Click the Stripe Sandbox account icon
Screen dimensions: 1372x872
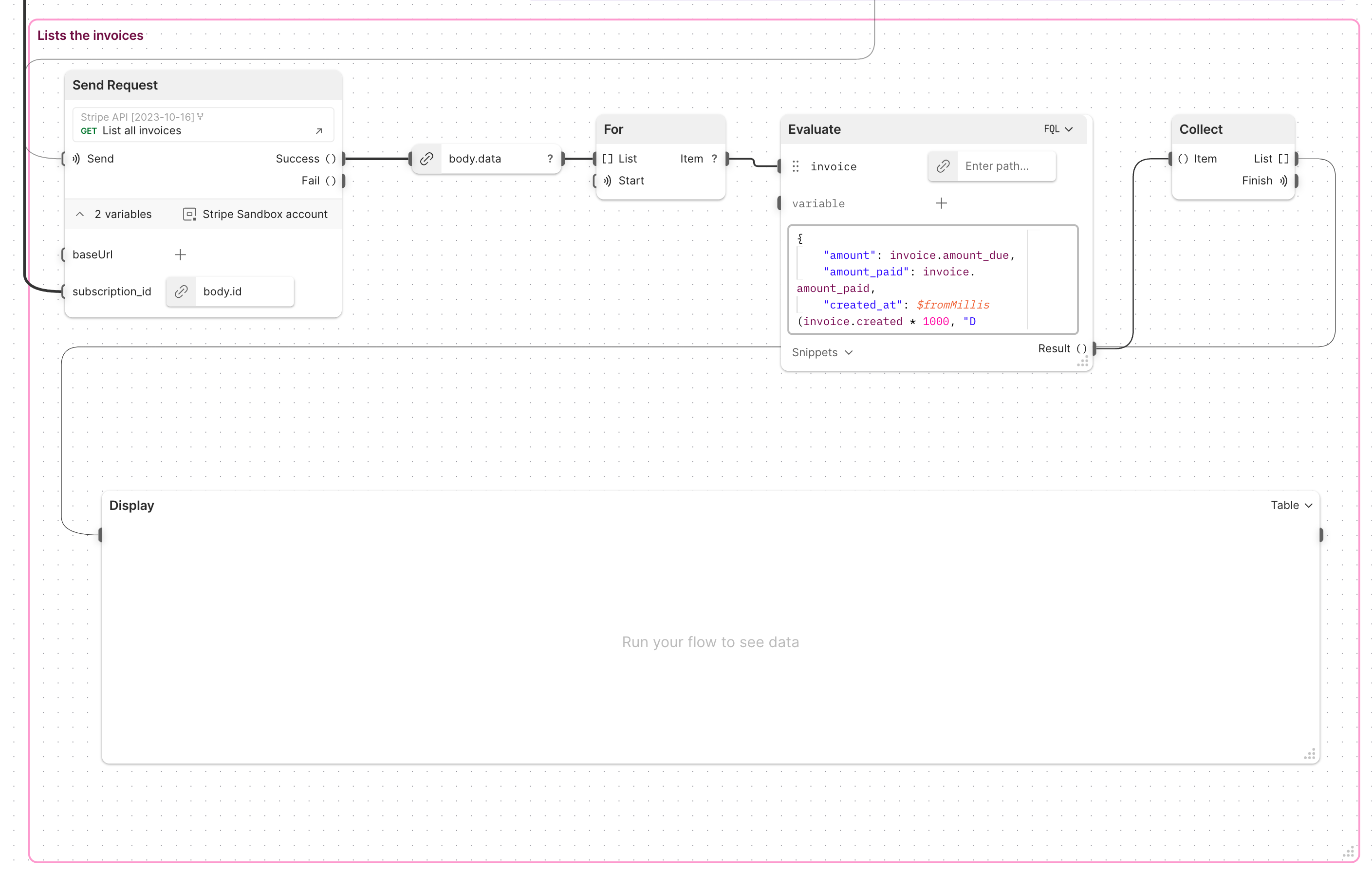[x=189, y=214]
